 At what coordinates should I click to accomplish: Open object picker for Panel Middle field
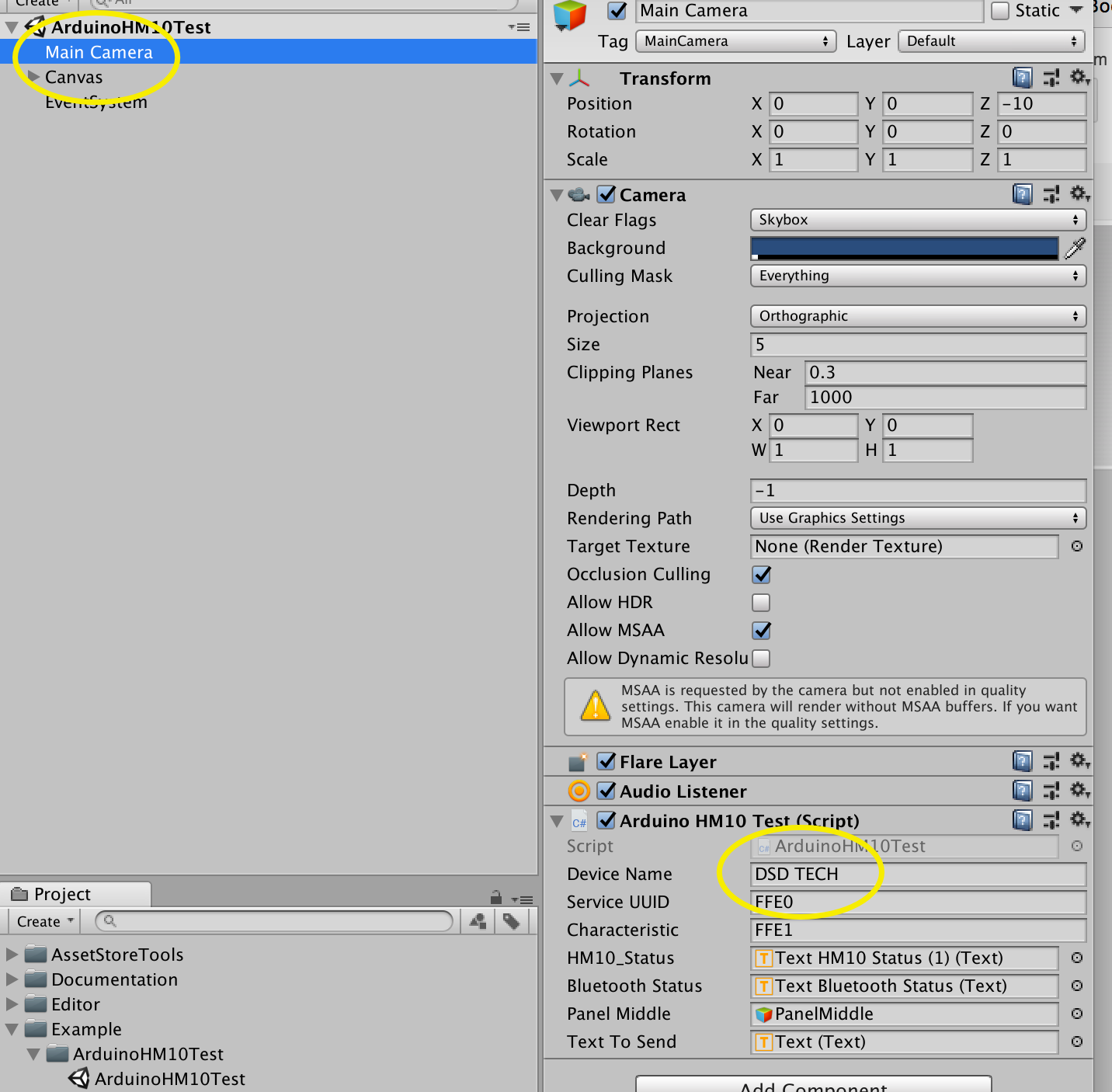[1077, 1014]
